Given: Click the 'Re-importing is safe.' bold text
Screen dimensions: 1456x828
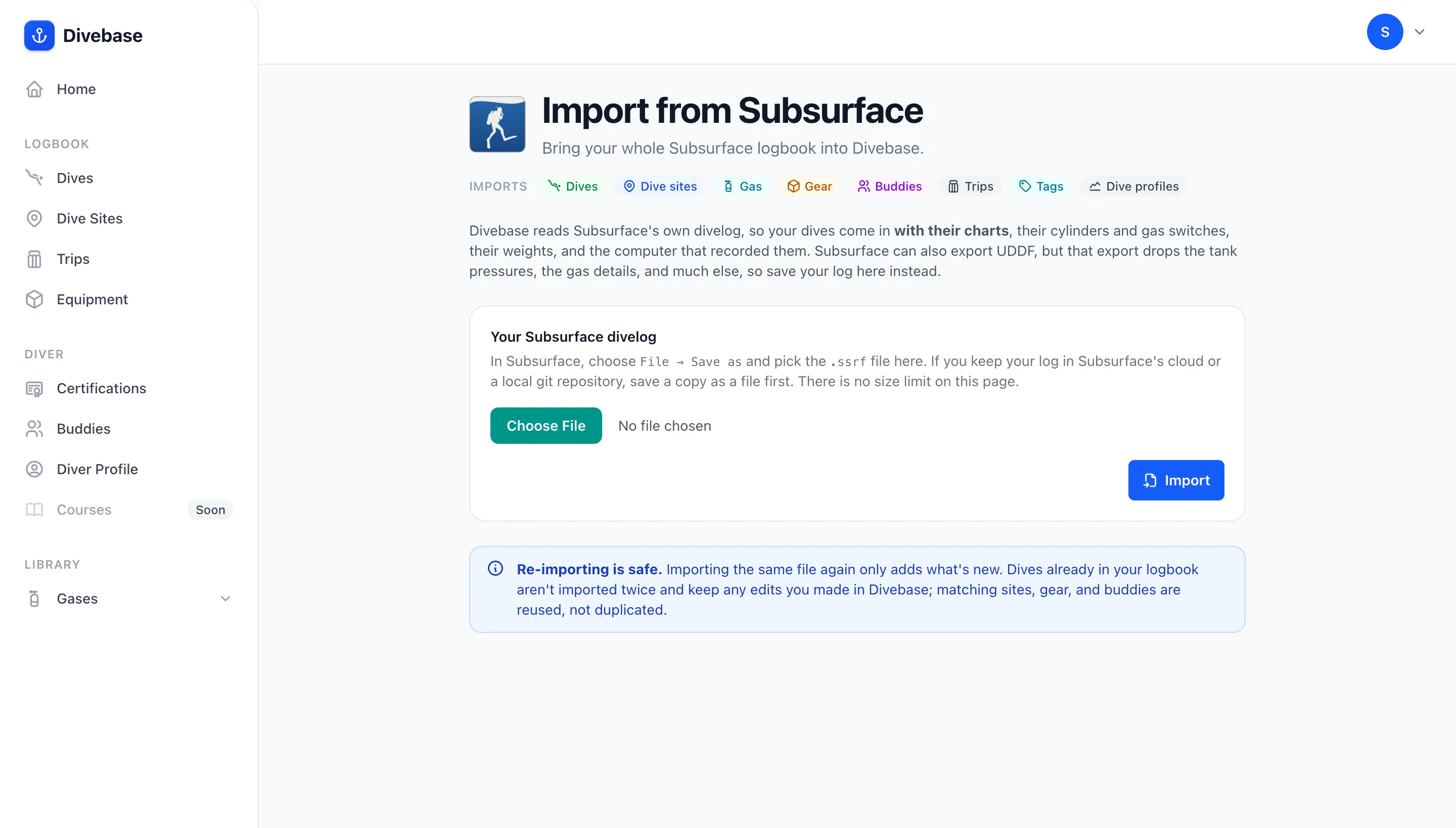Looking at the screenshot, I should [589, 569].
